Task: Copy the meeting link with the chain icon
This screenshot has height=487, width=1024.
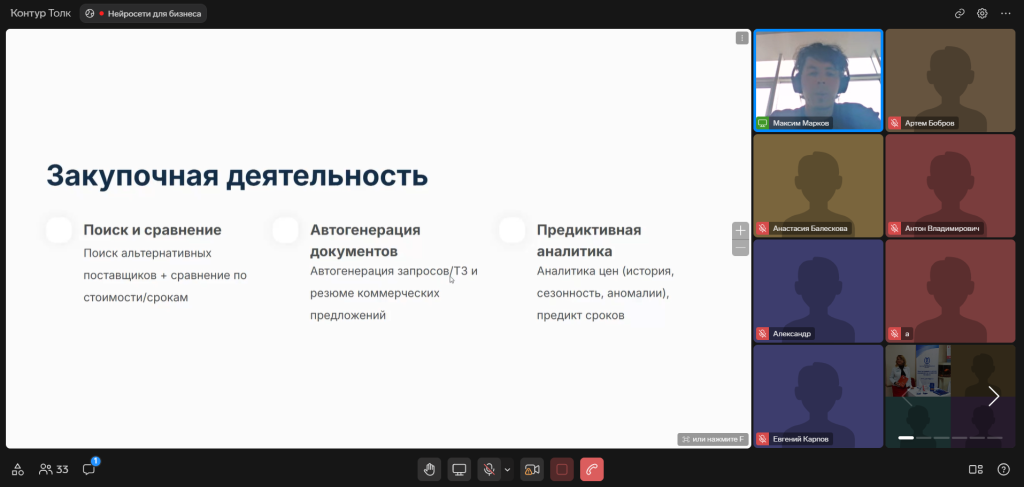Action: (960, 14)
